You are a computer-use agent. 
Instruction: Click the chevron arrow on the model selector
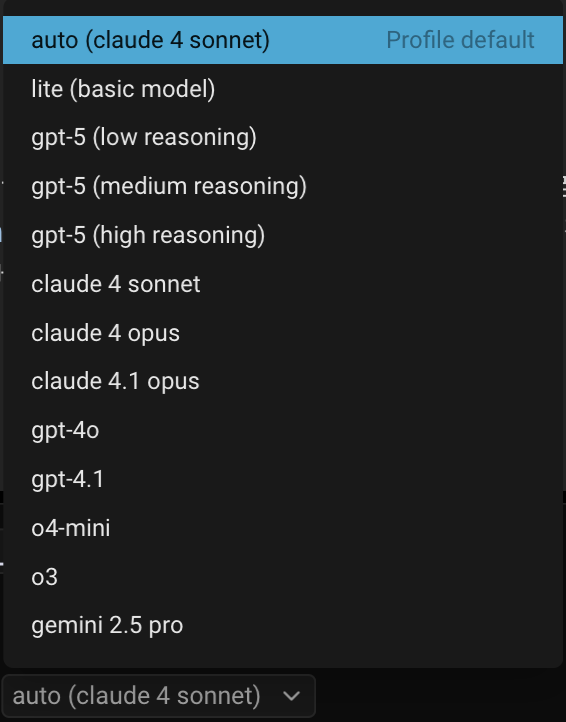click(x=292, y=696)
